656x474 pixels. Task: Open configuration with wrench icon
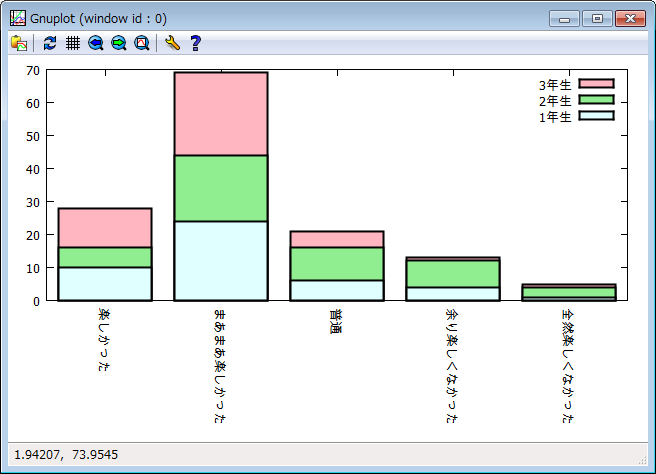[x=172, y=43]
